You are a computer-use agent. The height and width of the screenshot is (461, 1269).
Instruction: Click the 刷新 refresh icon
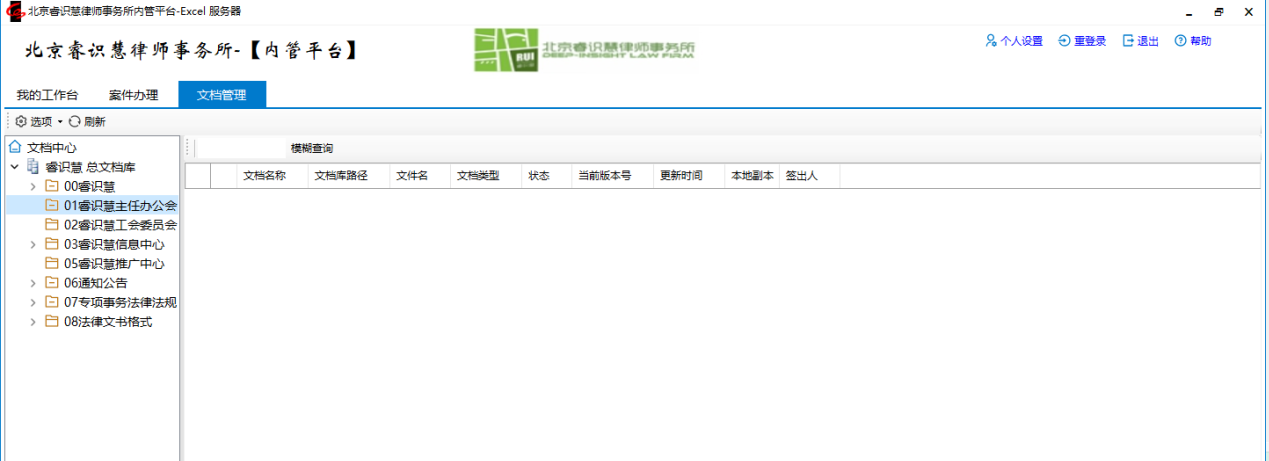[74, 122]
